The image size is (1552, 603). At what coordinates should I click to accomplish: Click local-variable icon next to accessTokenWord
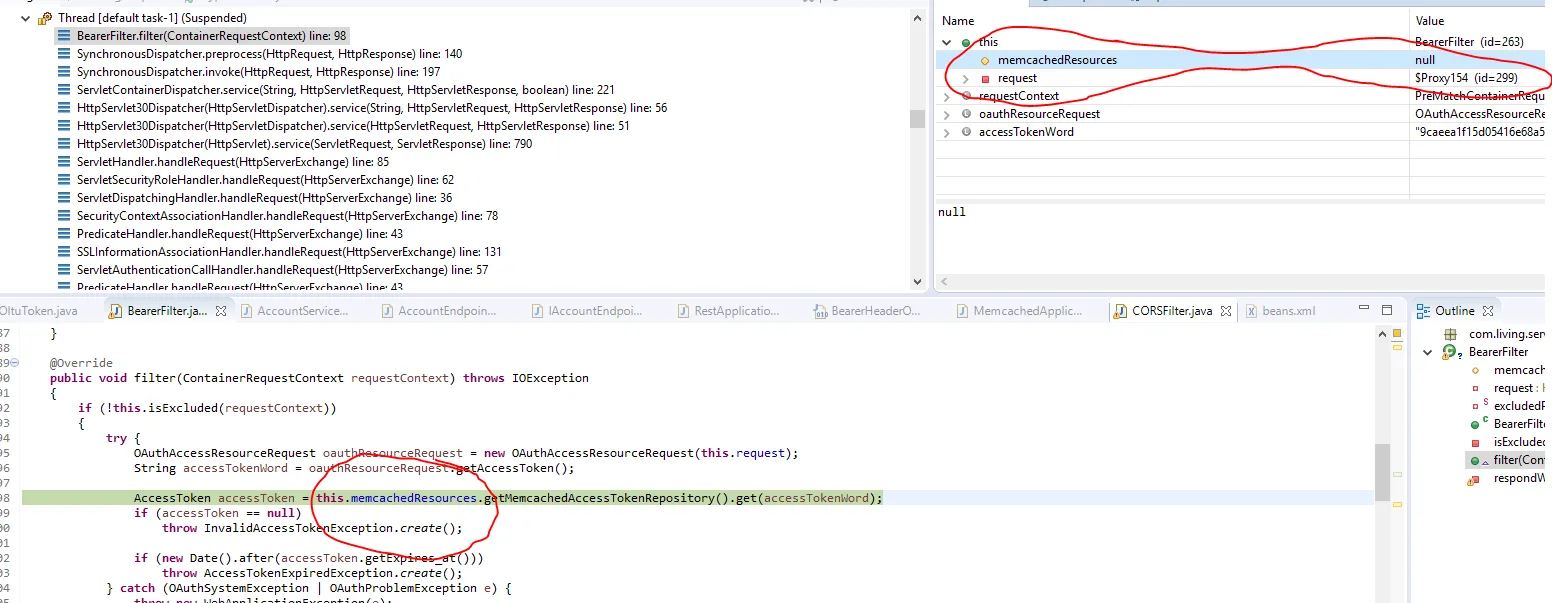click(966, 132)
